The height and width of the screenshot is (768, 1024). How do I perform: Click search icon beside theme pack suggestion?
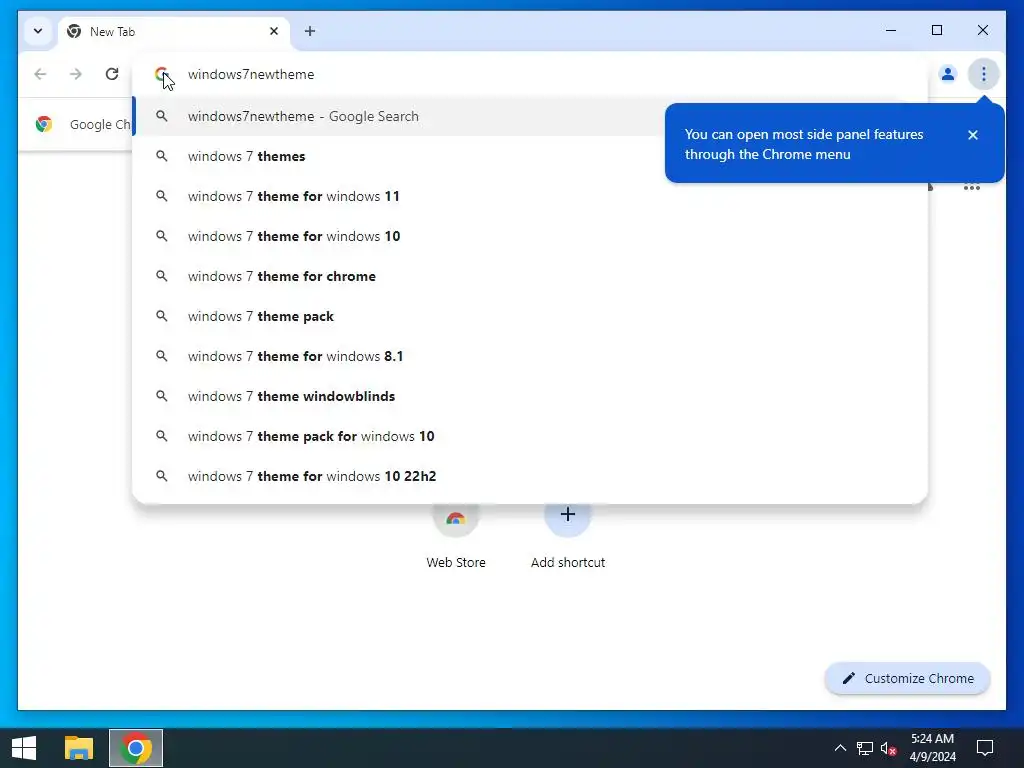tap(161, 316)
